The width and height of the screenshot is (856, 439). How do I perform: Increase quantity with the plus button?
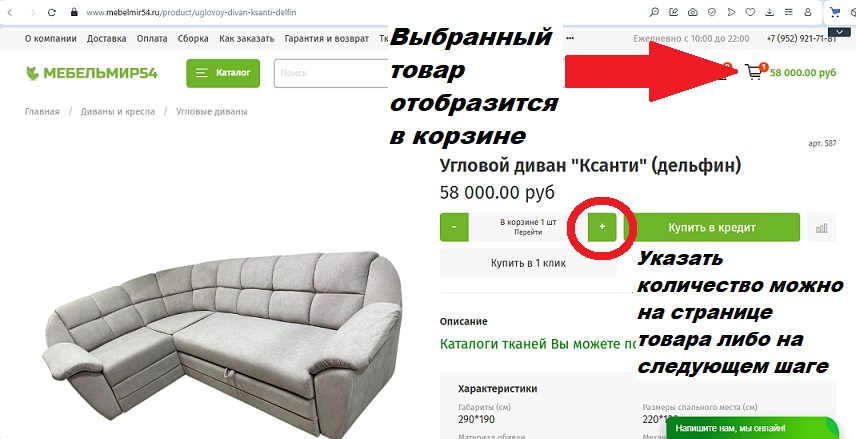click(602, 227)
